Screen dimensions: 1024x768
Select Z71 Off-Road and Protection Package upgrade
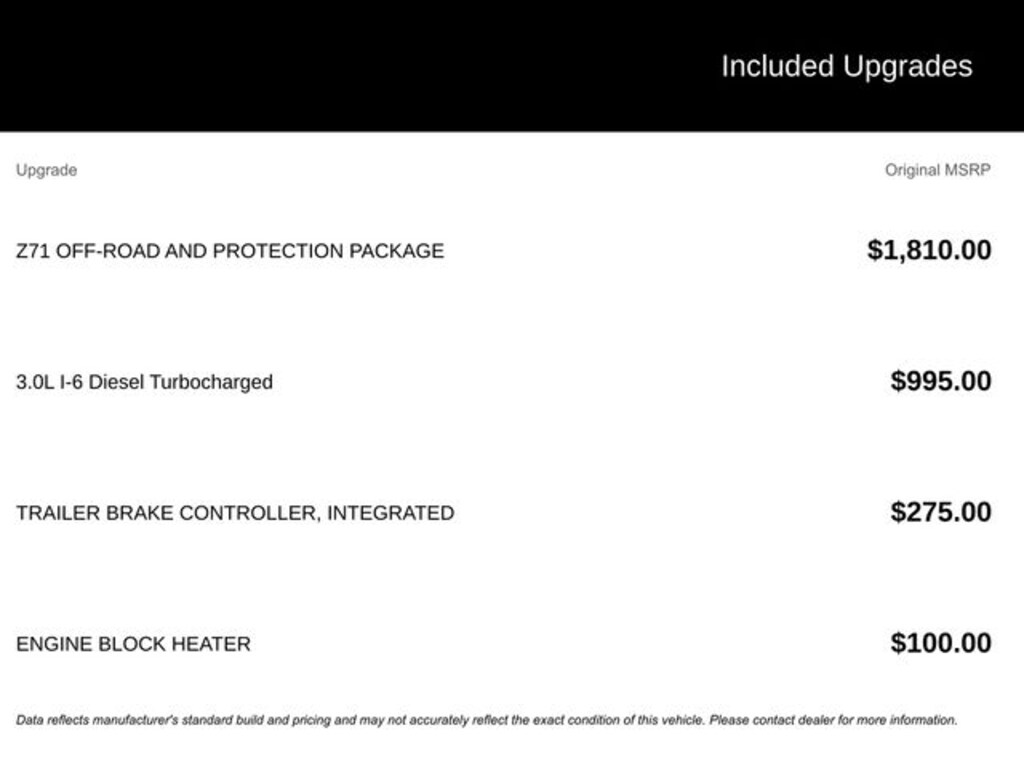(230, 251)
